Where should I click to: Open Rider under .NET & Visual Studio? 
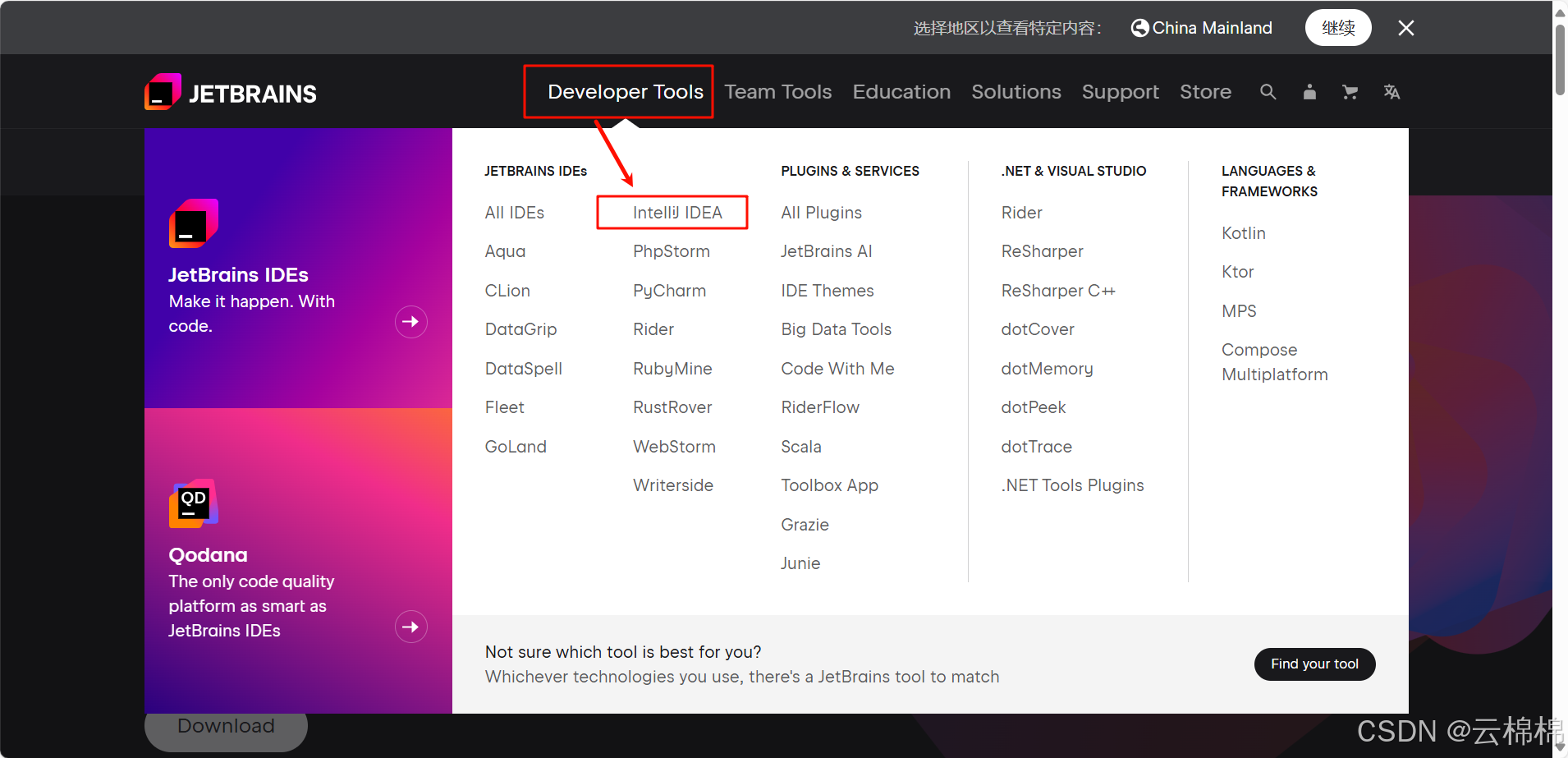coord(1021,213)
